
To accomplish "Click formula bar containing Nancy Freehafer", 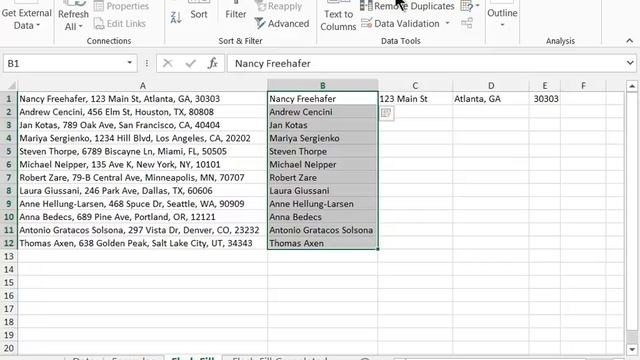I will click(x=426, y=64).
